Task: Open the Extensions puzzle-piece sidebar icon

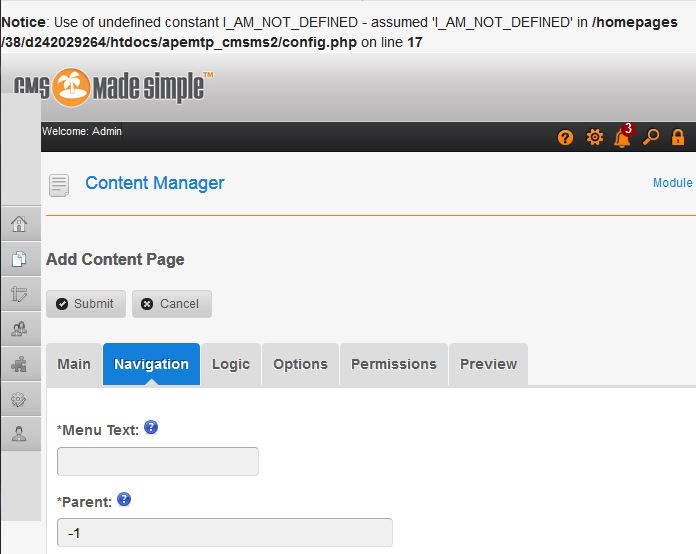Action: tap(19, 364)
